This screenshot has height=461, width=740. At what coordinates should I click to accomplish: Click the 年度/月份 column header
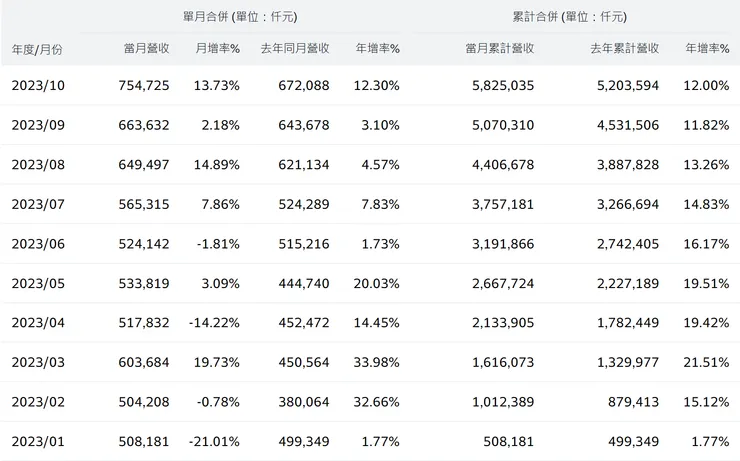37,48
